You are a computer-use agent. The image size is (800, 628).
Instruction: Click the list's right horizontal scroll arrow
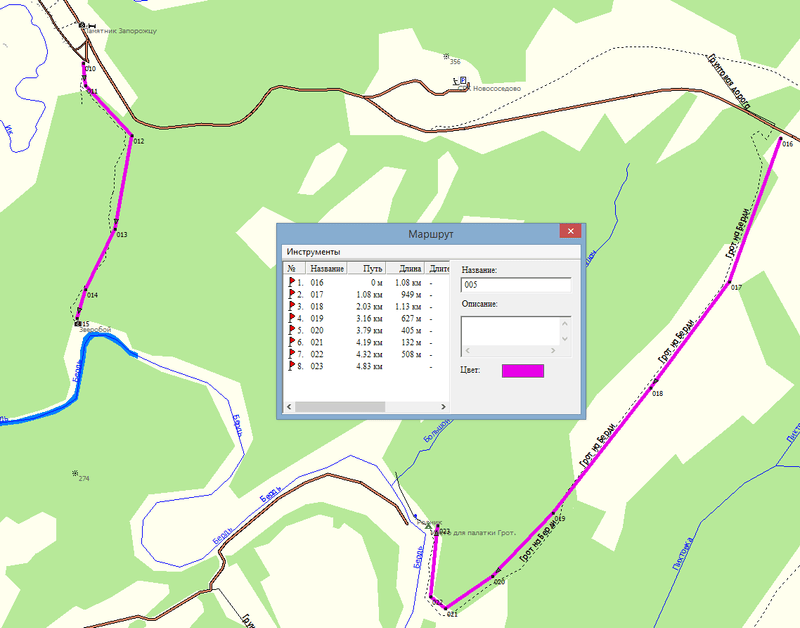pyautogui.click(x=443, y=407)
